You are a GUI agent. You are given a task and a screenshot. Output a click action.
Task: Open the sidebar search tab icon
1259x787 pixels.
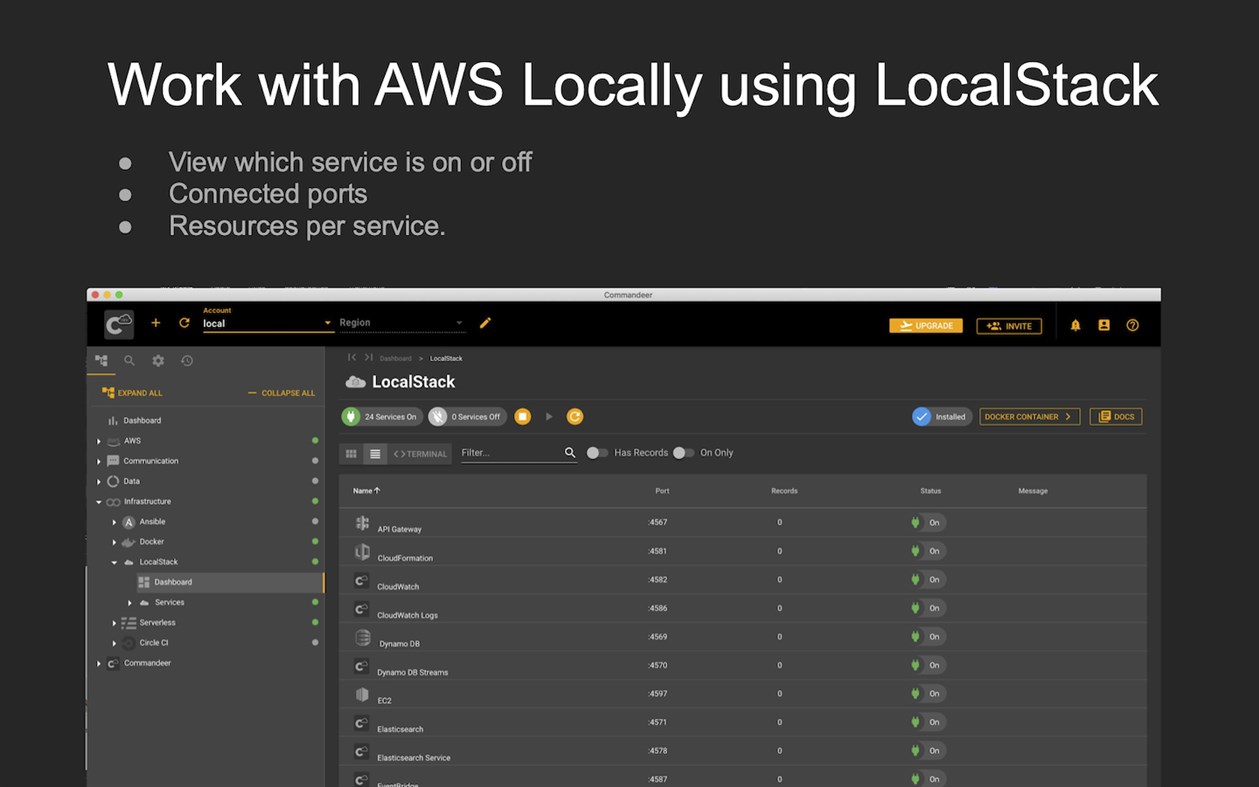(129, 360)
